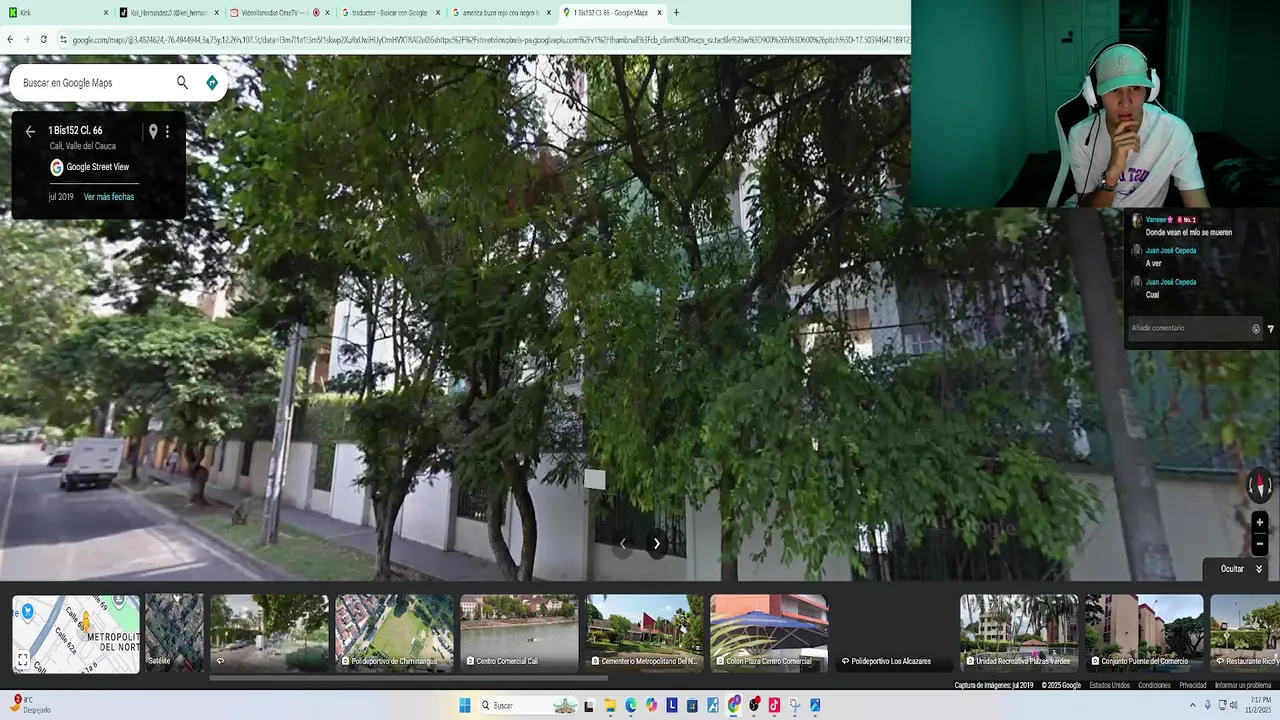The width and height of the screenshot is (1280, 720).
Task: Click the Chrome icon on the taskbar
Action: (x=733, y=705)
